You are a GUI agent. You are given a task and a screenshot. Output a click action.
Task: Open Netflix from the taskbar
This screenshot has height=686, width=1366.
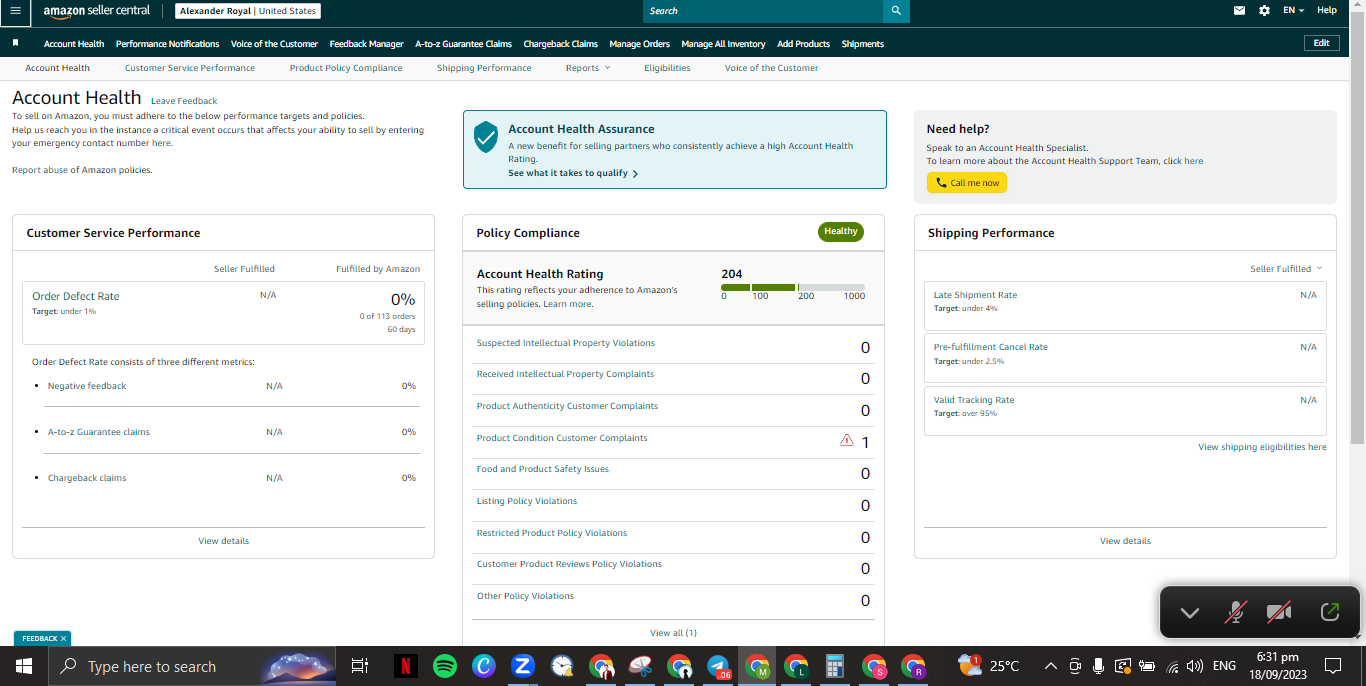pos(405,666)
